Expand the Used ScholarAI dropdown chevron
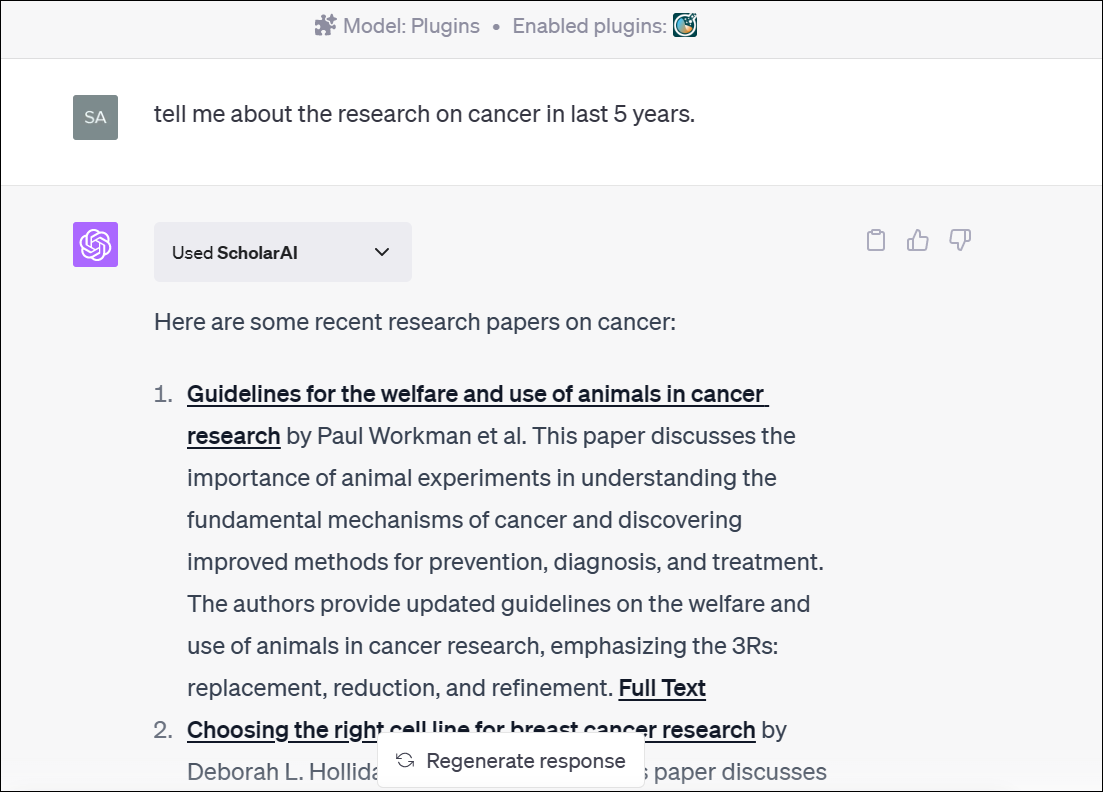The height and width of the screenshot is (792, 1103). [382, 252]
